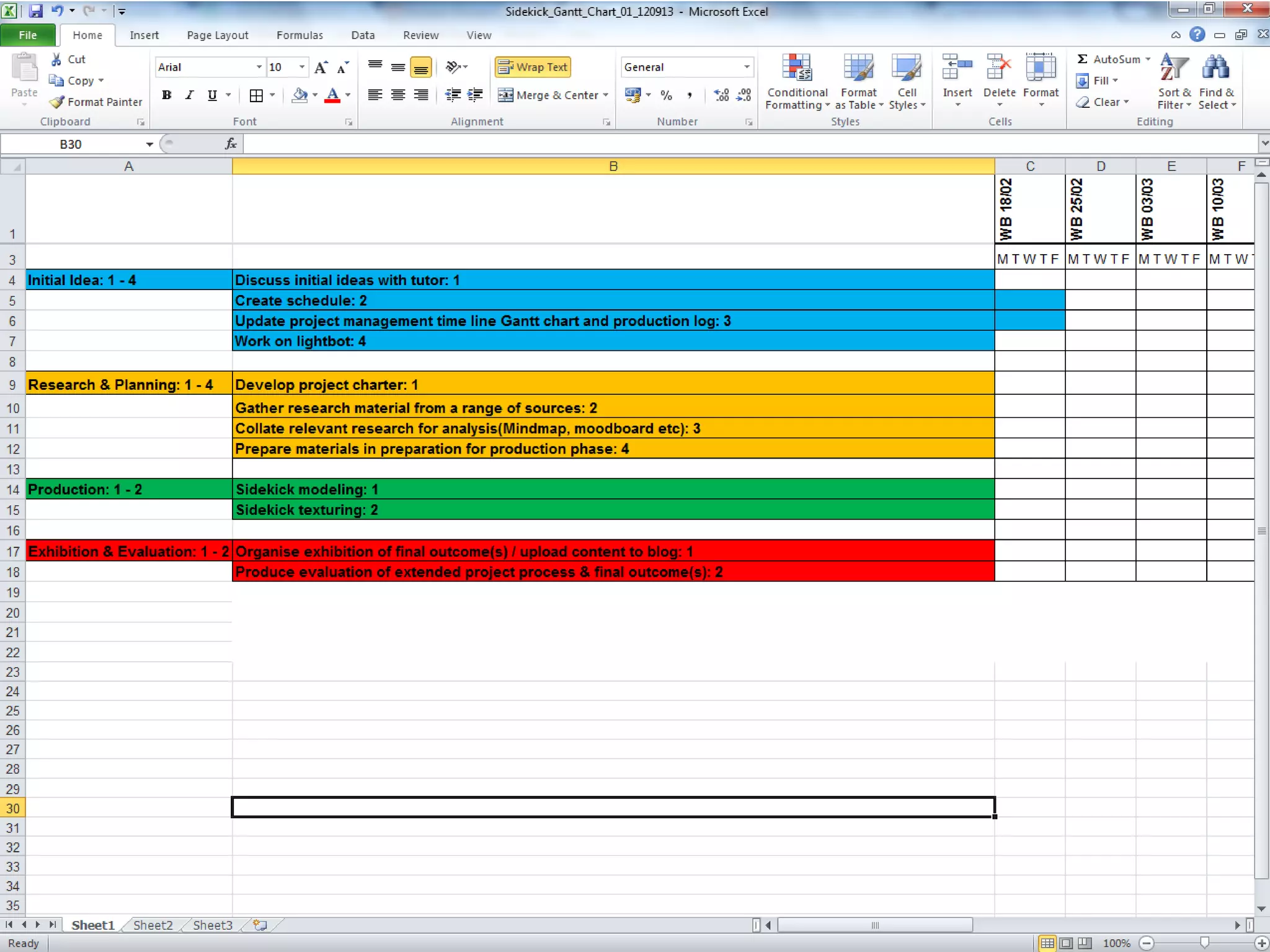
Task: Click the Format Painter brush icon
Action: (57, 102)
